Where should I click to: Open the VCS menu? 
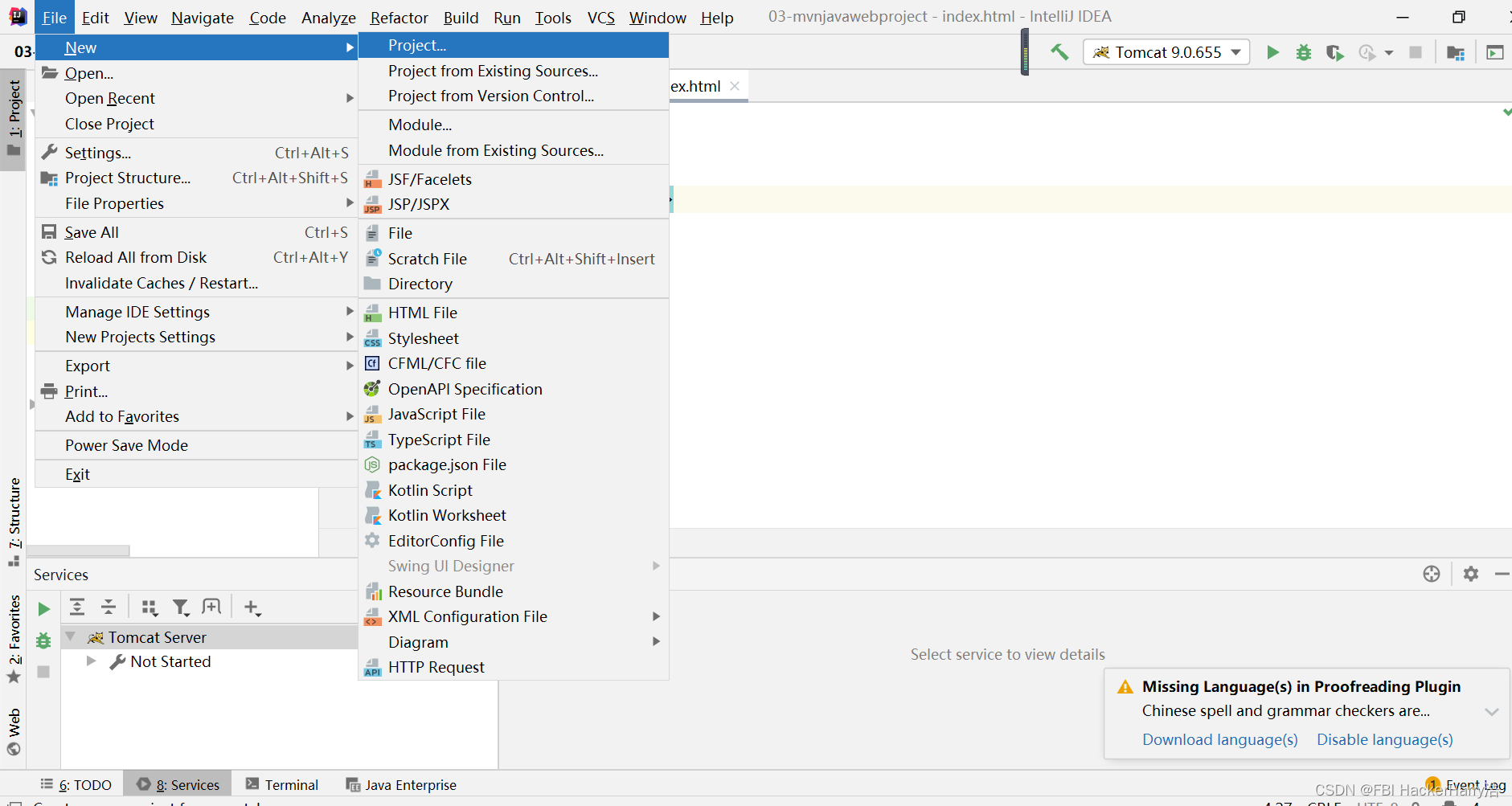click(x=600, y=18)
